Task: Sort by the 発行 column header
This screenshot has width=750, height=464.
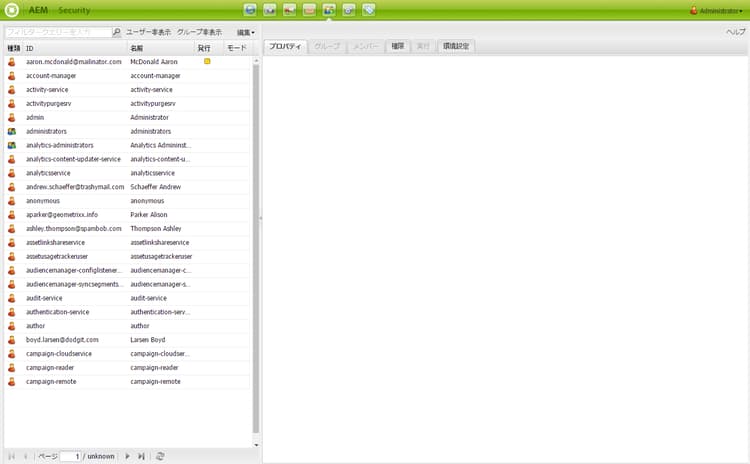Action: pos(209,48)
